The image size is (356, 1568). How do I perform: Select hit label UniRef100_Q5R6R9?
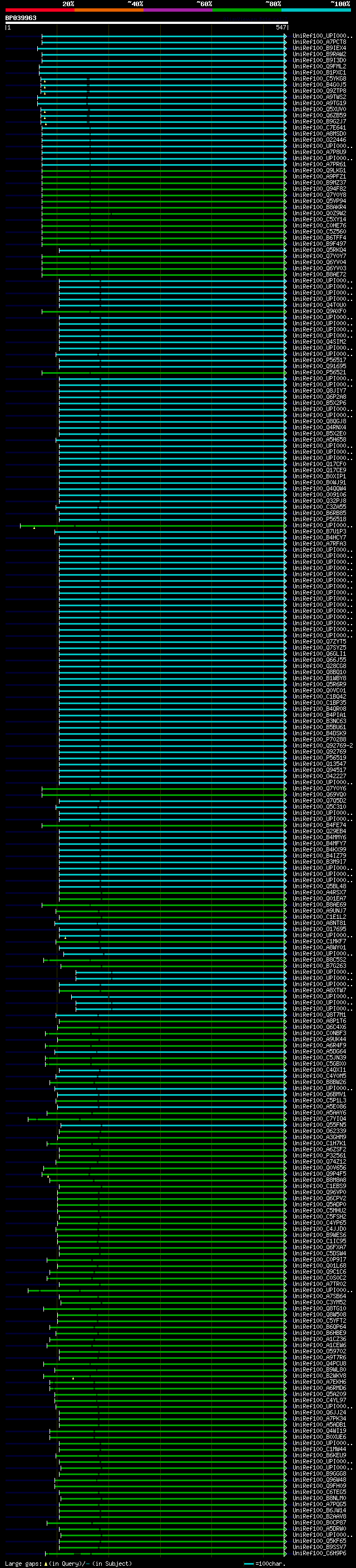(319, 684)
